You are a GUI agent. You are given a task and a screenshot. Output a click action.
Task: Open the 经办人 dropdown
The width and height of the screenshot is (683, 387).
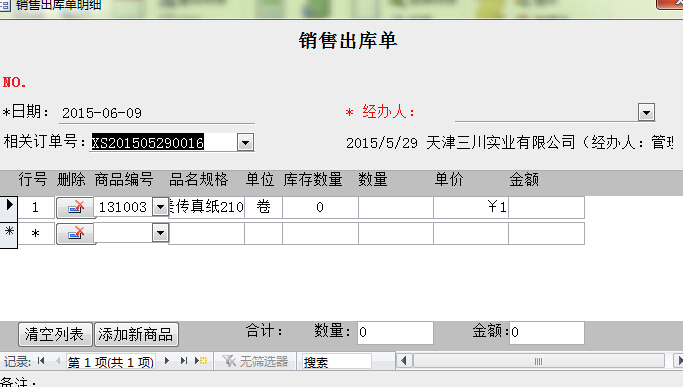click(x=646, y=112)
